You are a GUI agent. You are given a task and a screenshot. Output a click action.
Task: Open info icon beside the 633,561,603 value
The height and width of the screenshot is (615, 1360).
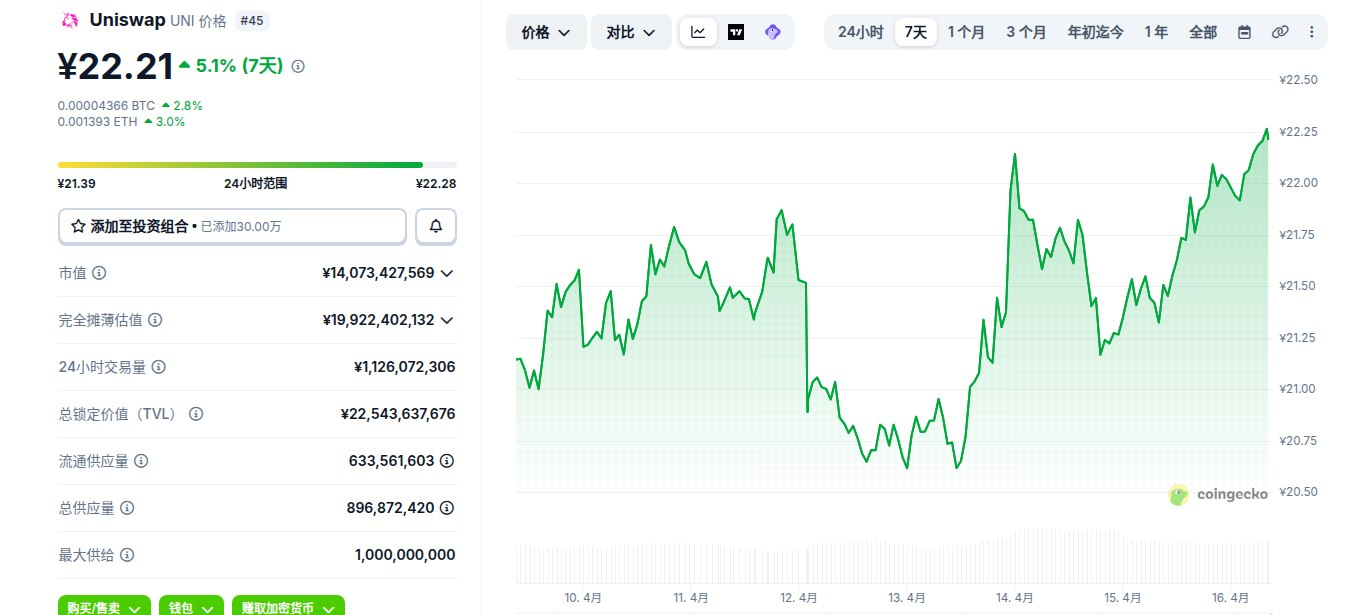(447, 461)
